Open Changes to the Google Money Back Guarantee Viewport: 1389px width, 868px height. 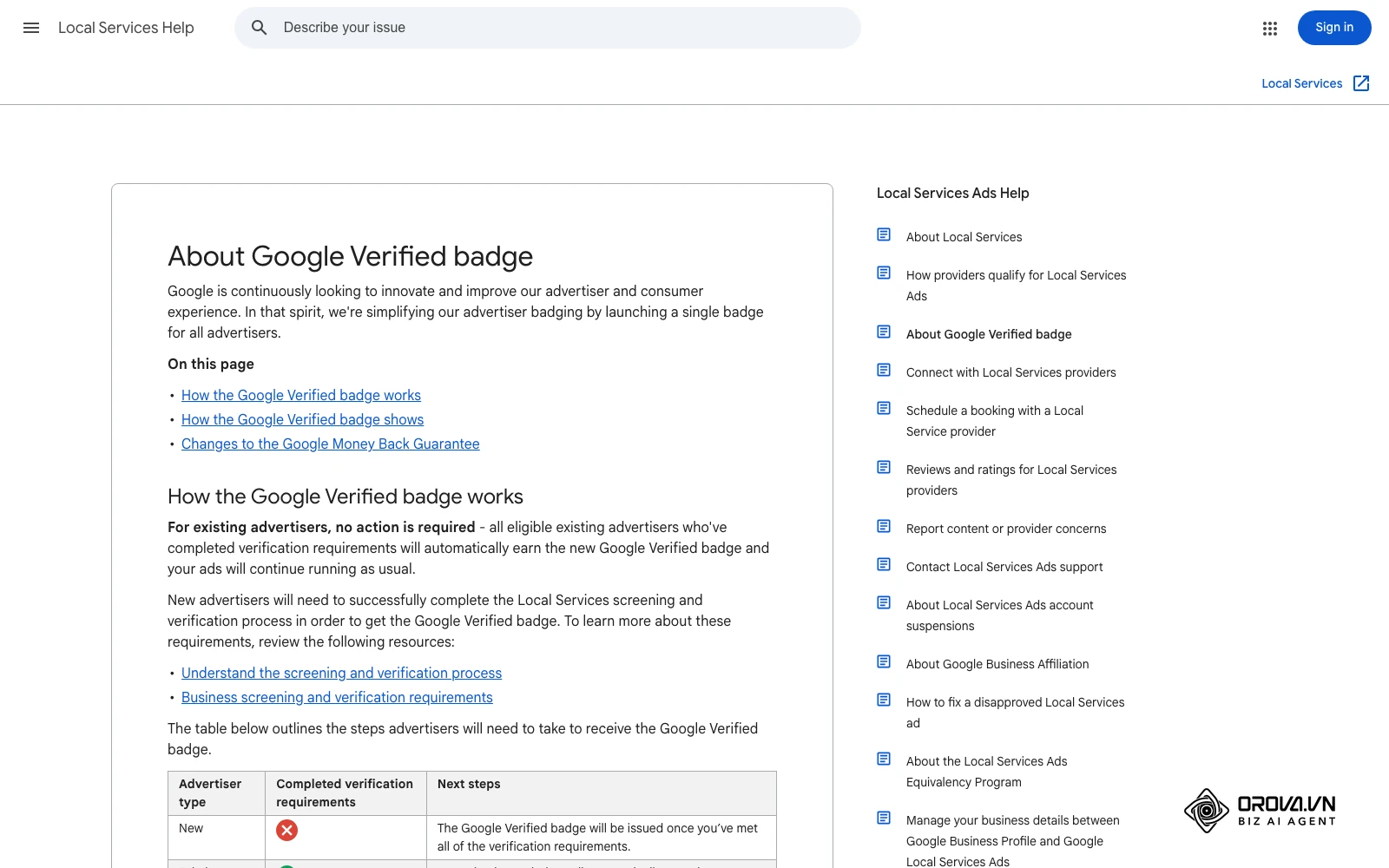(330, 444)
